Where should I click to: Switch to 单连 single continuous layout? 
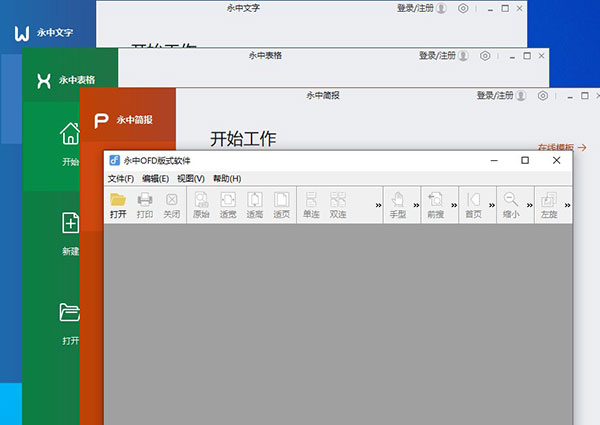(x=311, y=204)
